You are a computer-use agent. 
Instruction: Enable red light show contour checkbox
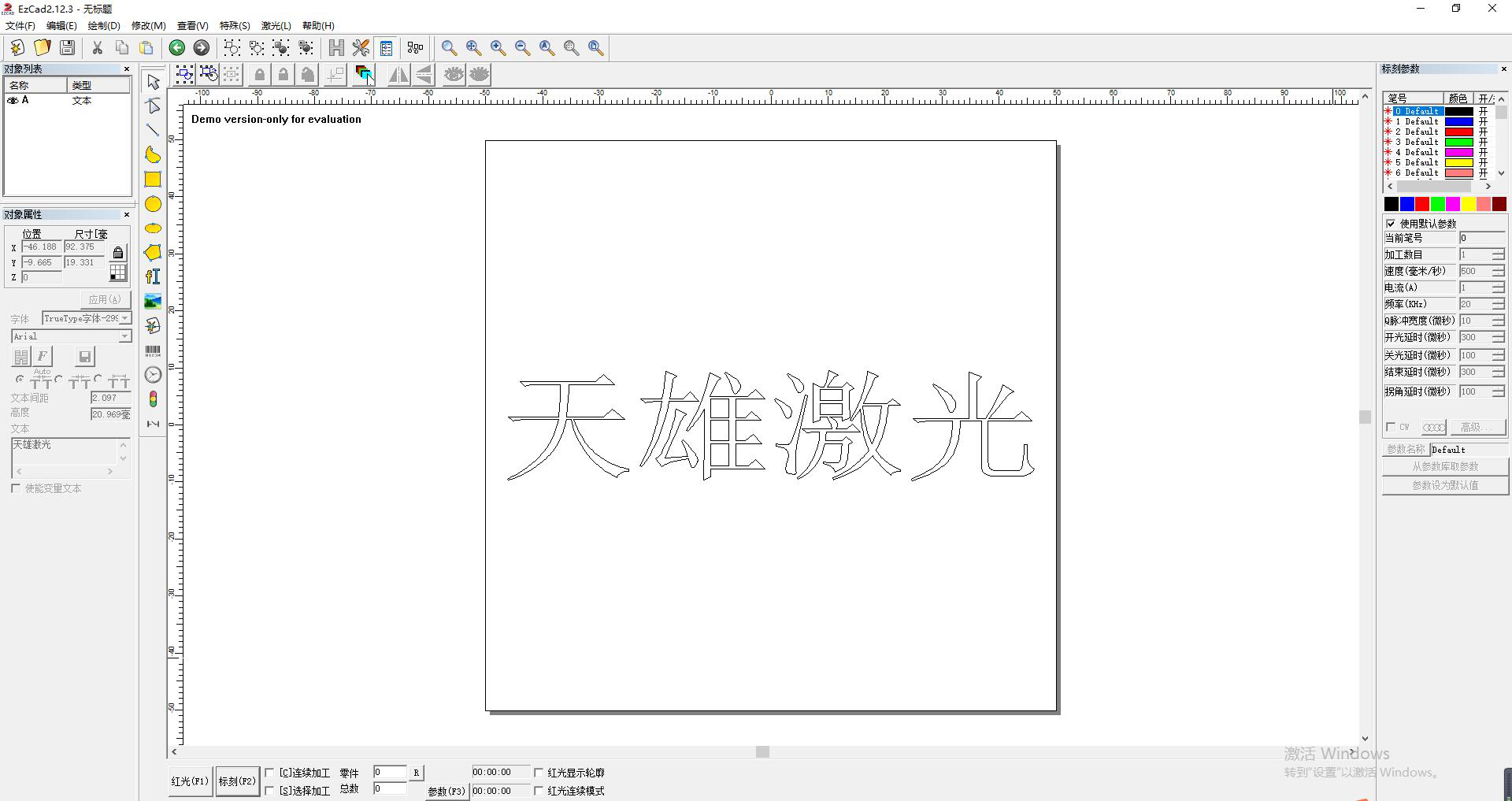539,773
